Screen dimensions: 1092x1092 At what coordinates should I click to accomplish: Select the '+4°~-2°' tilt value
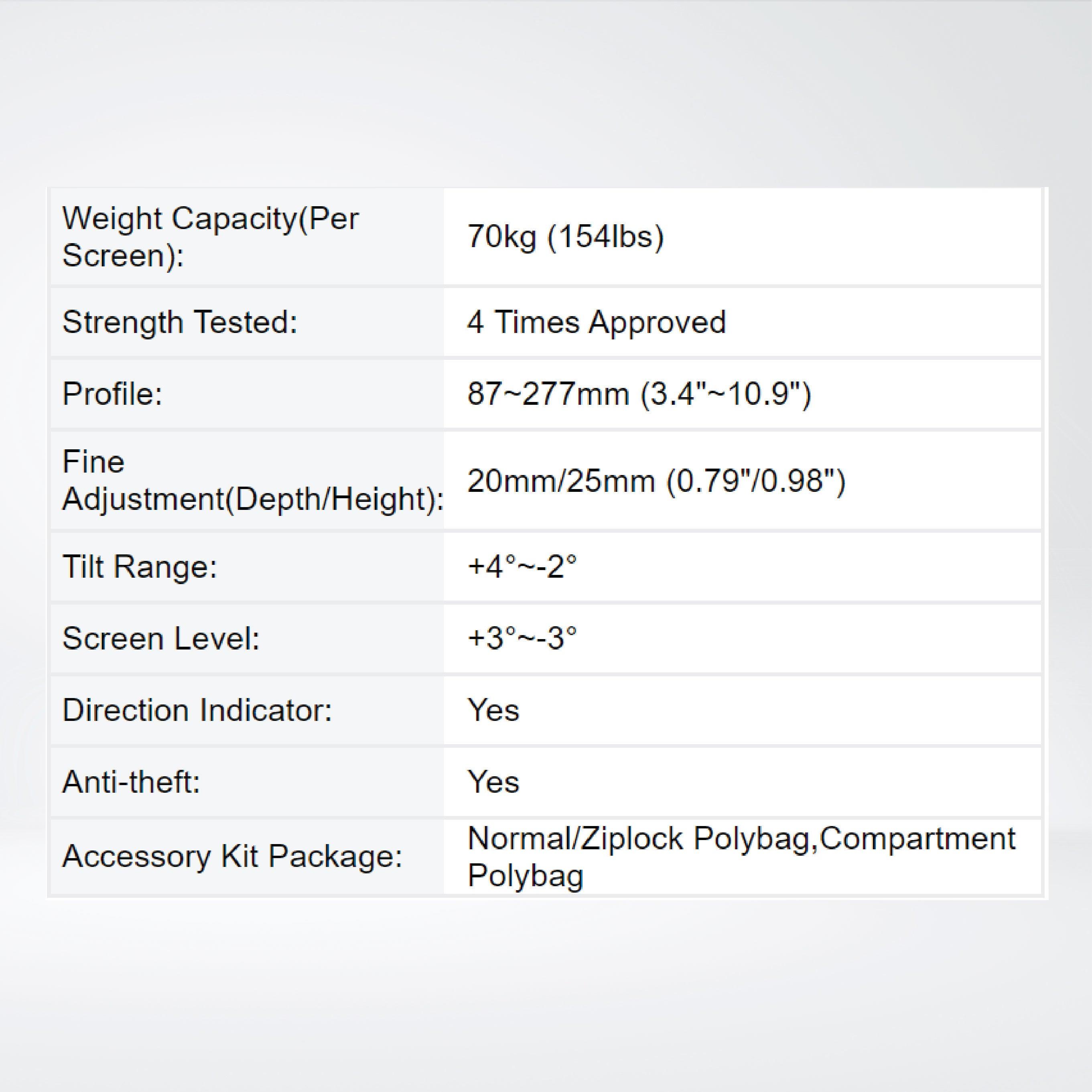point(522,566)
